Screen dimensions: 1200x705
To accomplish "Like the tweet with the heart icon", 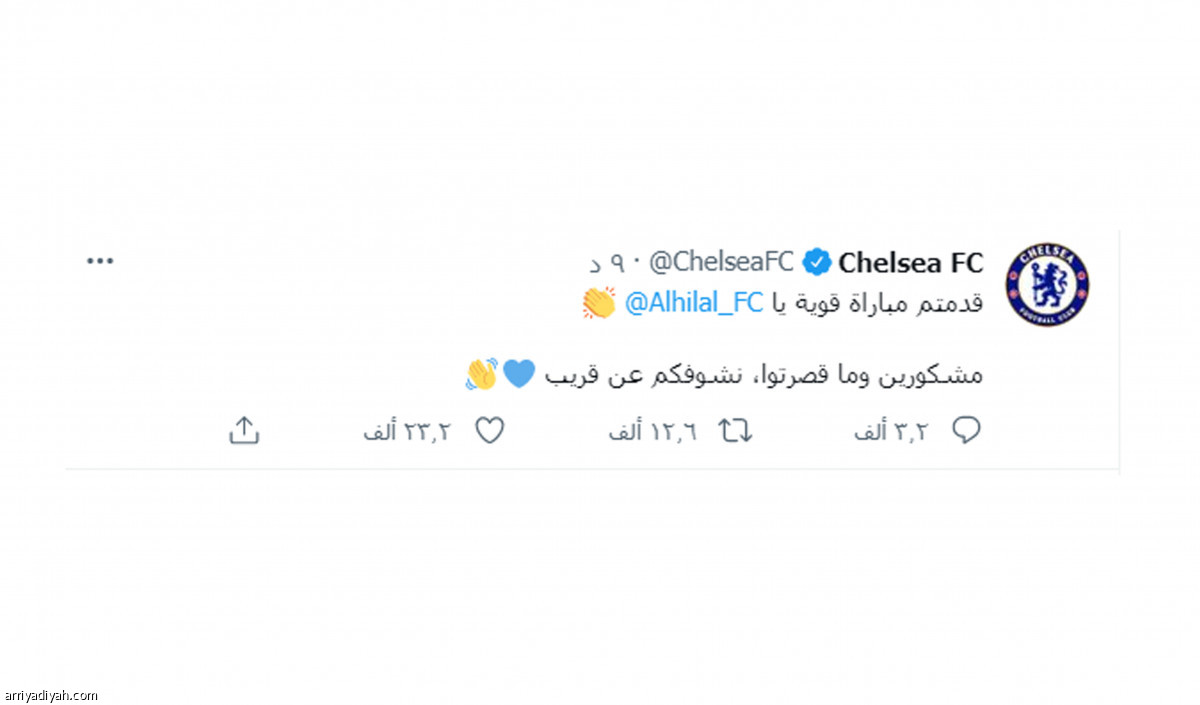I will pyautogui.click(x=488, y=431).
